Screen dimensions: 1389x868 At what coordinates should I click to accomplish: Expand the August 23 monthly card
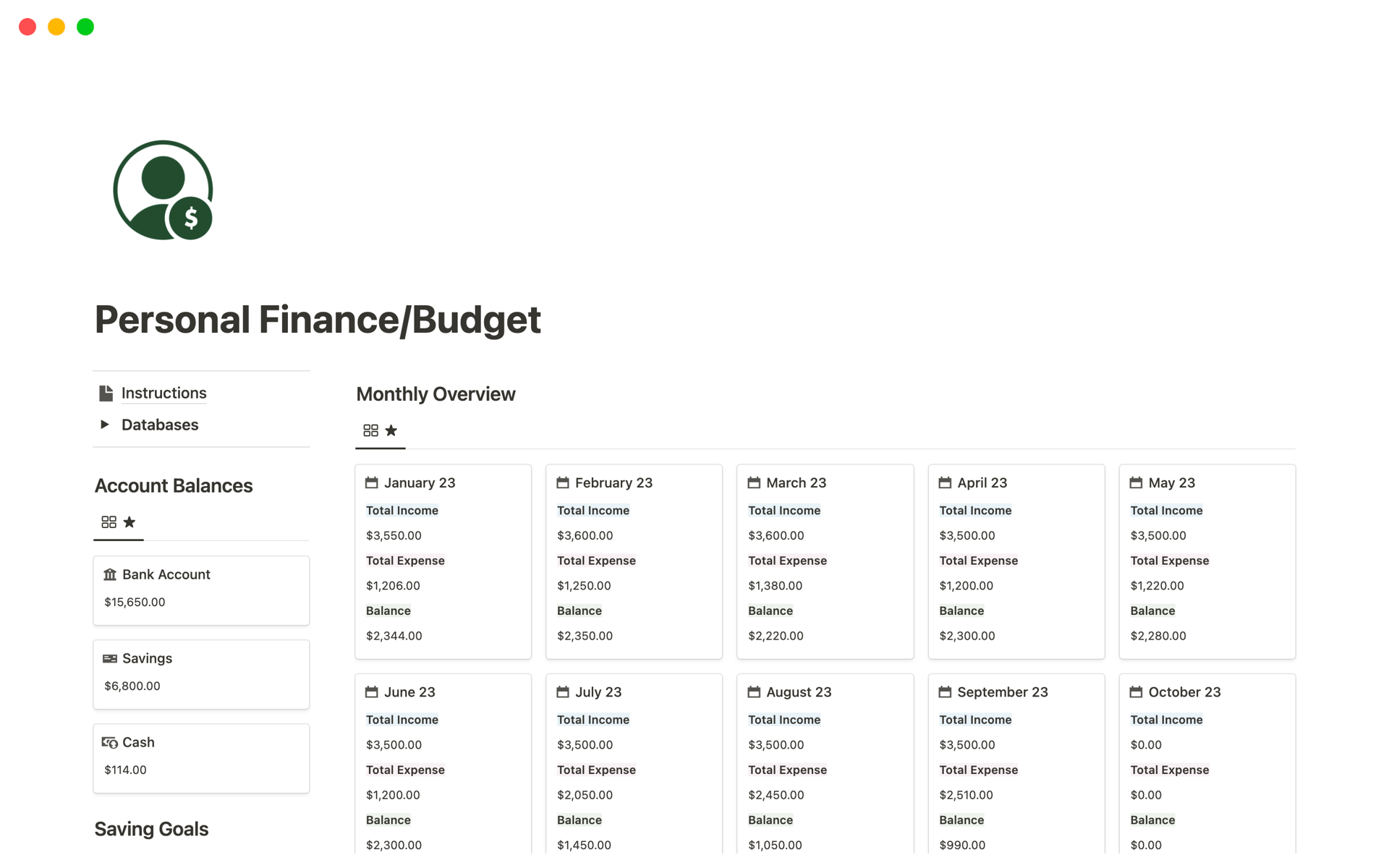[x=798, y=691]
